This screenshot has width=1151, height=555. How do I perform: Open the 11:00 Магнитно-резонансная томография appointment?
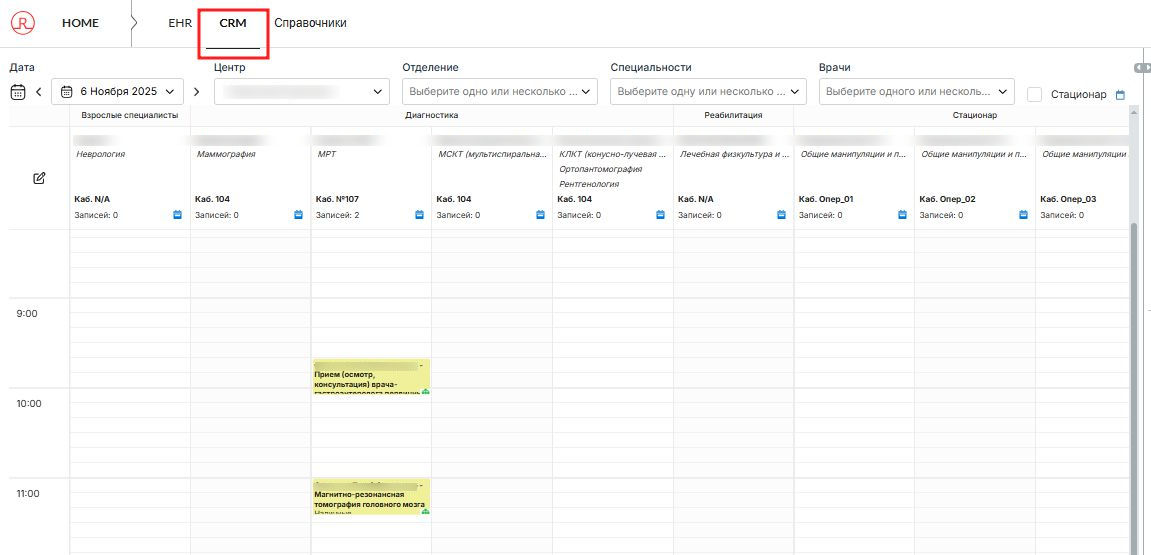(371, 497)
